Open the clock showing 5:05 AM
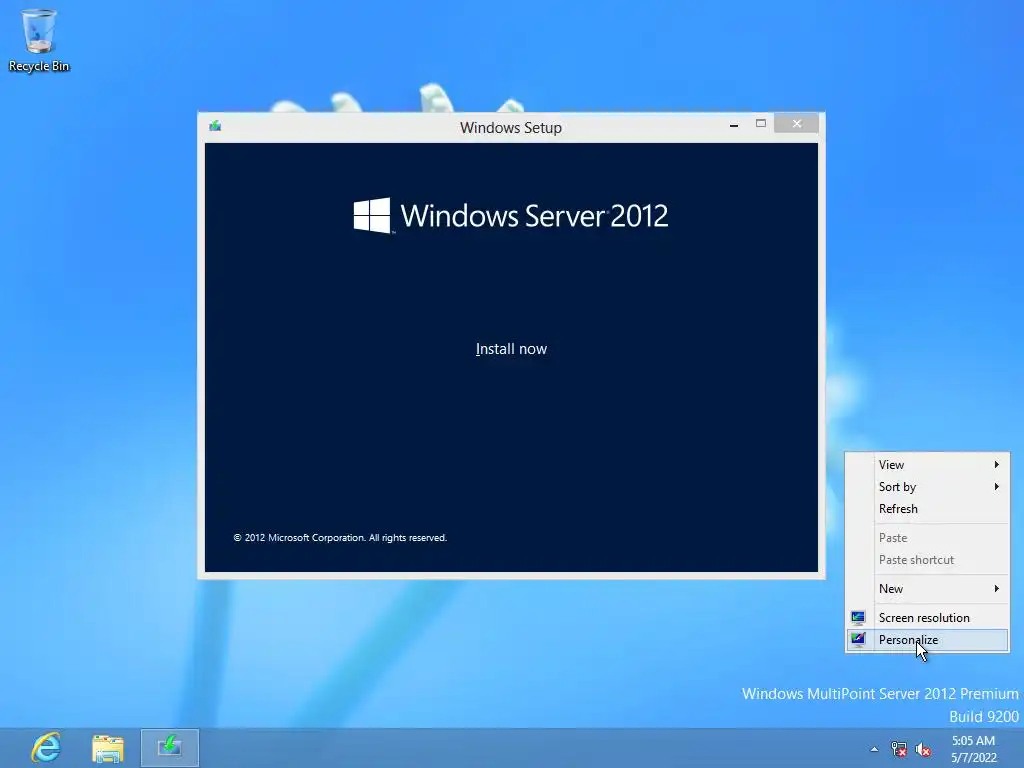Image resolution: width=1024 pixels, height=768 pixels. point(974,749)
